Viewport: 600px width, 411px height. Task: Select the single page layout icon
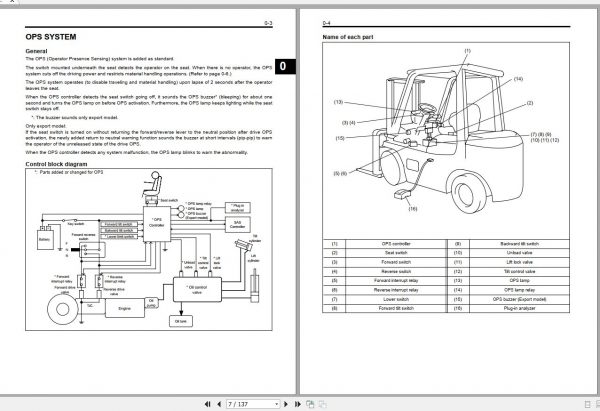click(588, 404)
